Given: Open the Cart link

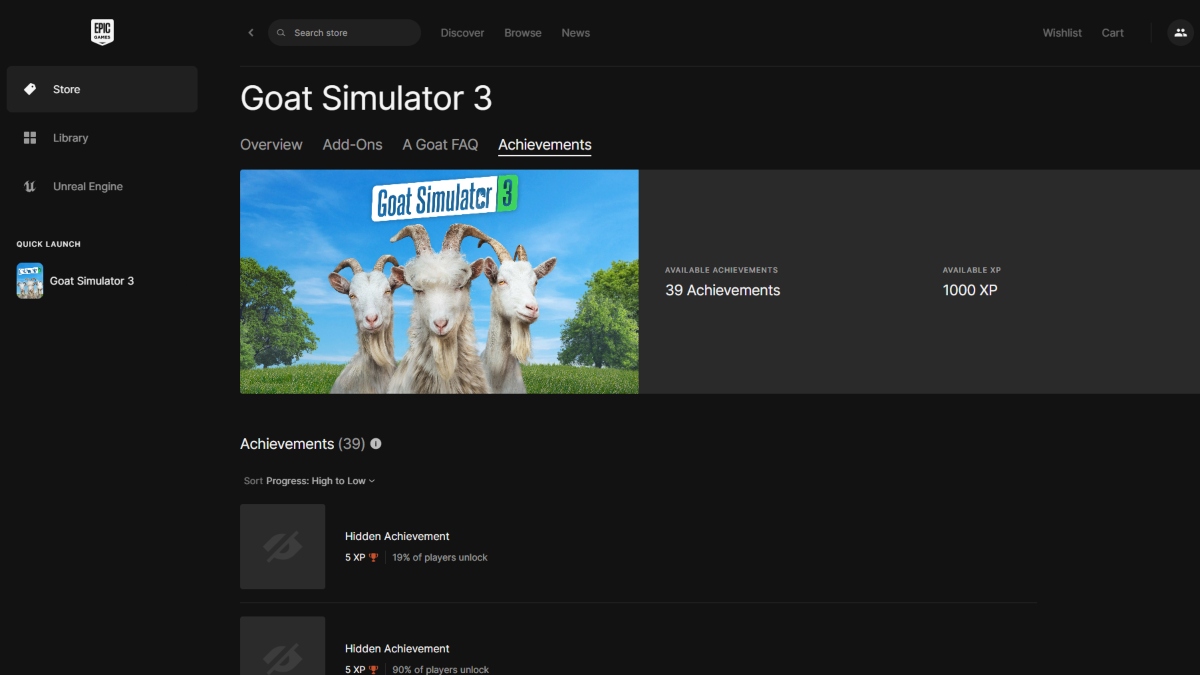Looking at the screenshot, I should click(1112, 33).
